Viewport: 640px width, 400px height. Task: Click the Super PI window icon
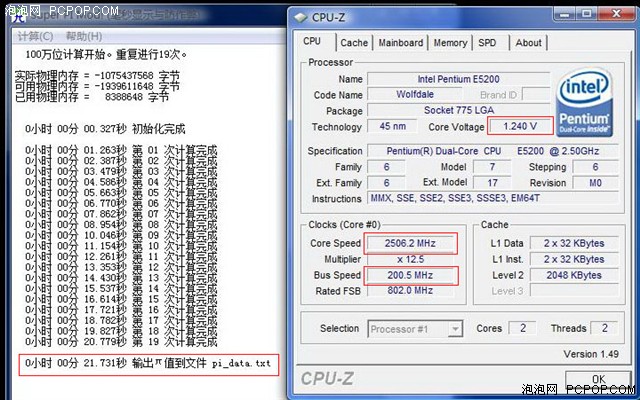[18, 16]
